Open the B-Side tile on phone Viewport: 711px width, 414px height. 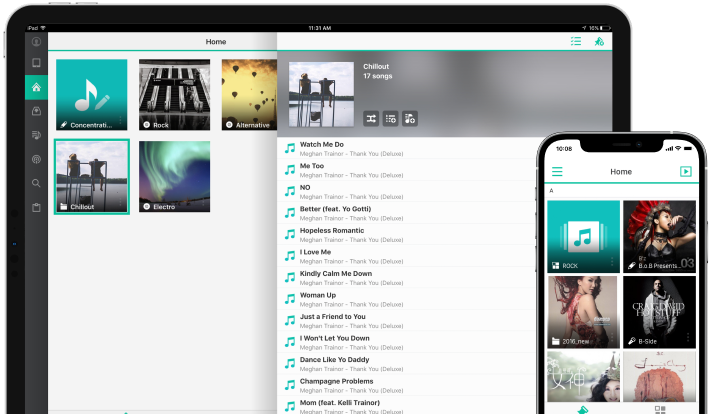coord(659,311)
